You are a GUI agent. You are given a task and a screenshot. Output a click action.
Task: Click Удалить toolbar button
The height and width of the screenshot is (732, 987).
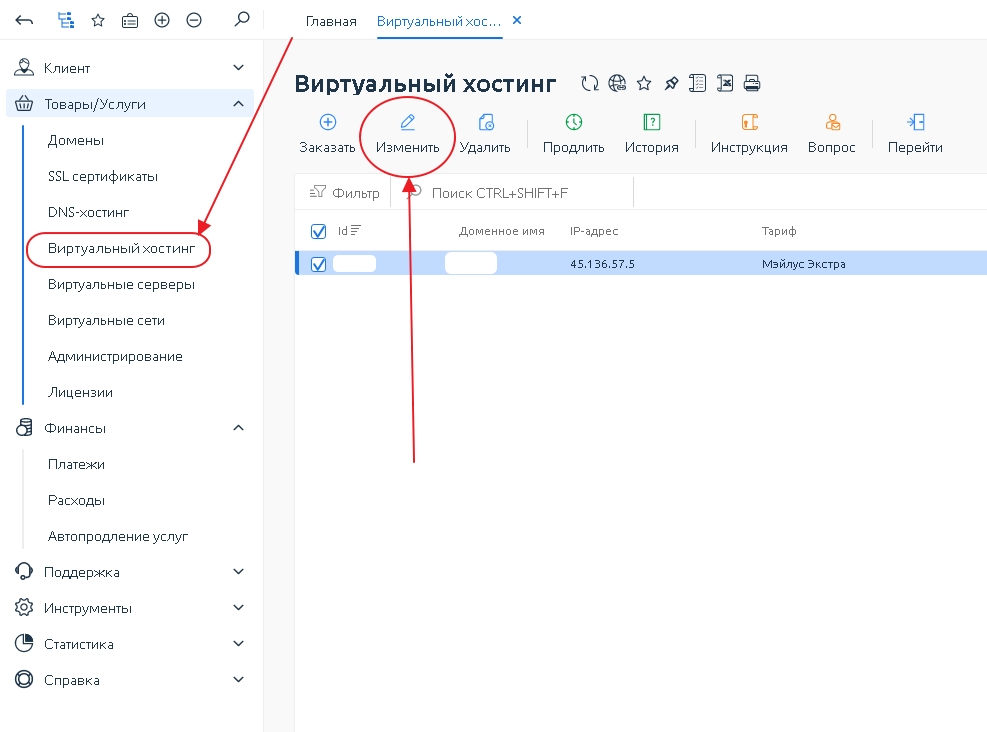click(x=485, y=134)
